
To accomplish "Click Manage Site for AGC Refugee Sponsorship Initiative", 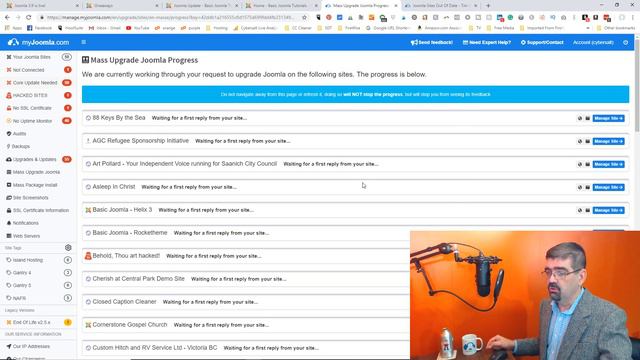I will pos(609,141).
